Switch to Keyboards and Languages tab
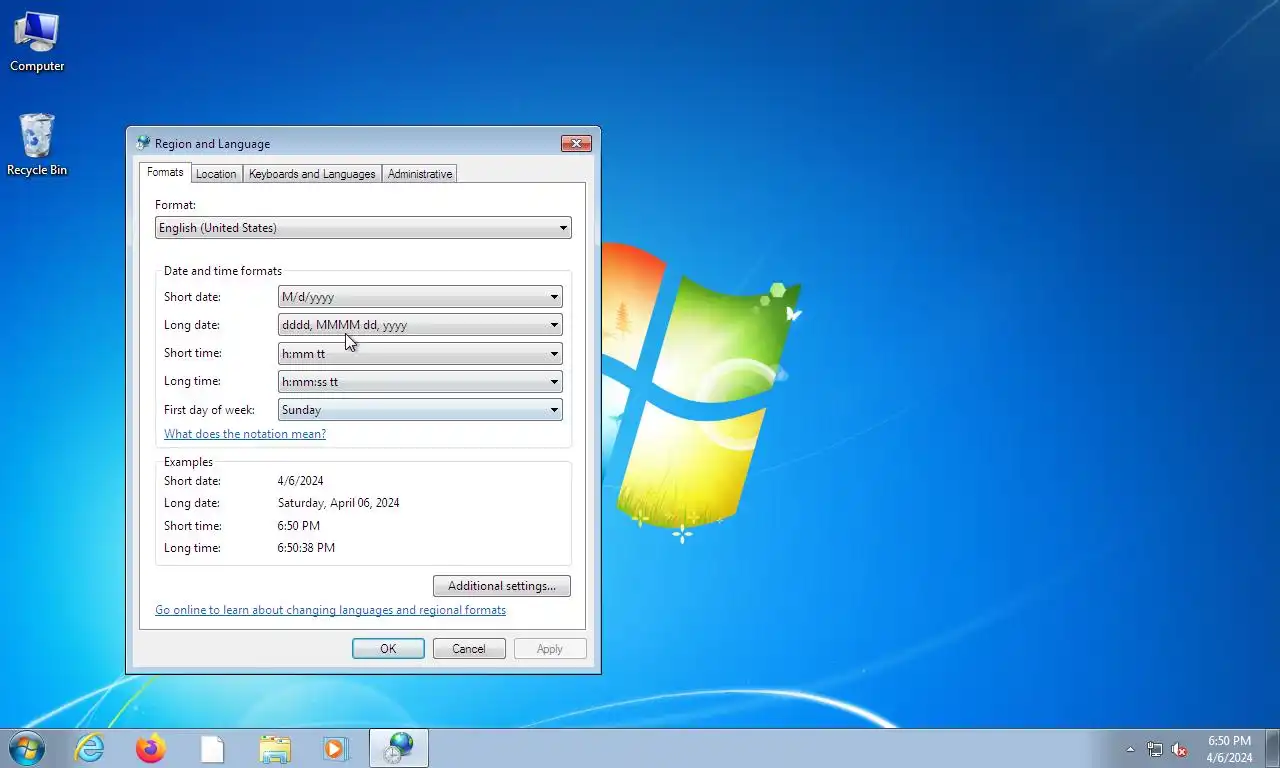Screen dimensions: 1280x768 pyautogui.click(x=312, y=174)
